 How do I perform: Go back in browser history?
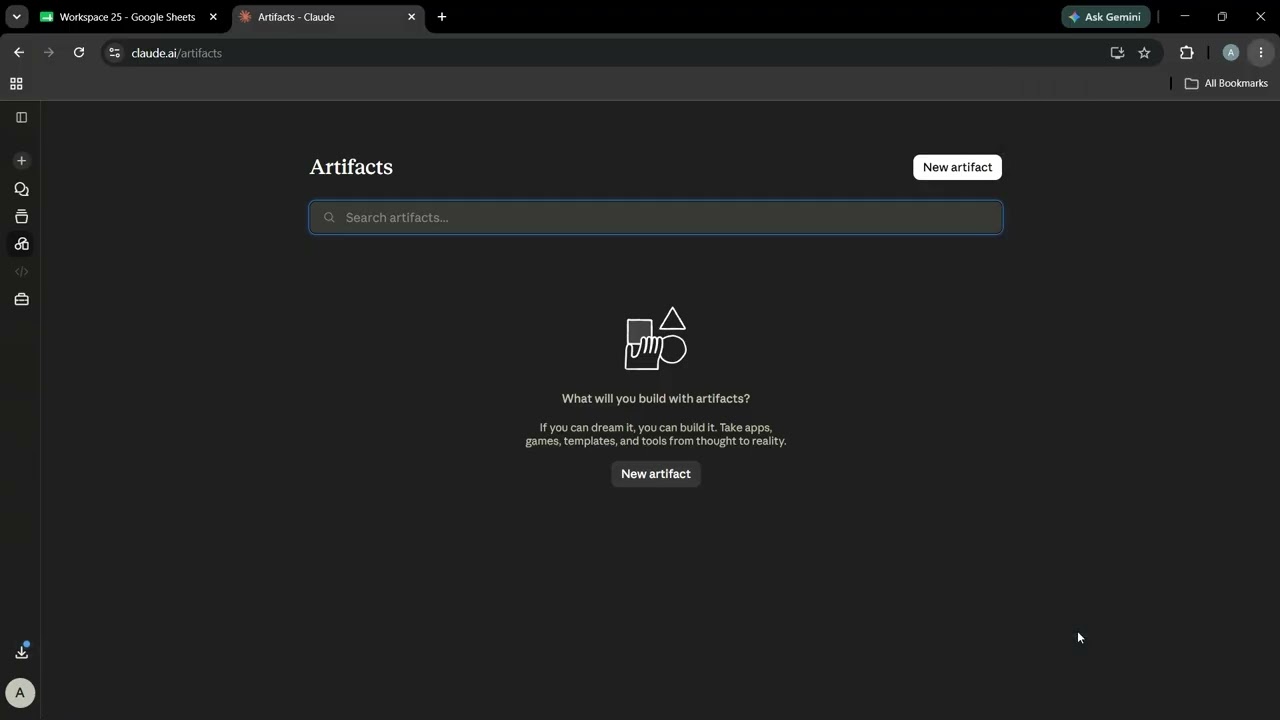pos(19,53)
